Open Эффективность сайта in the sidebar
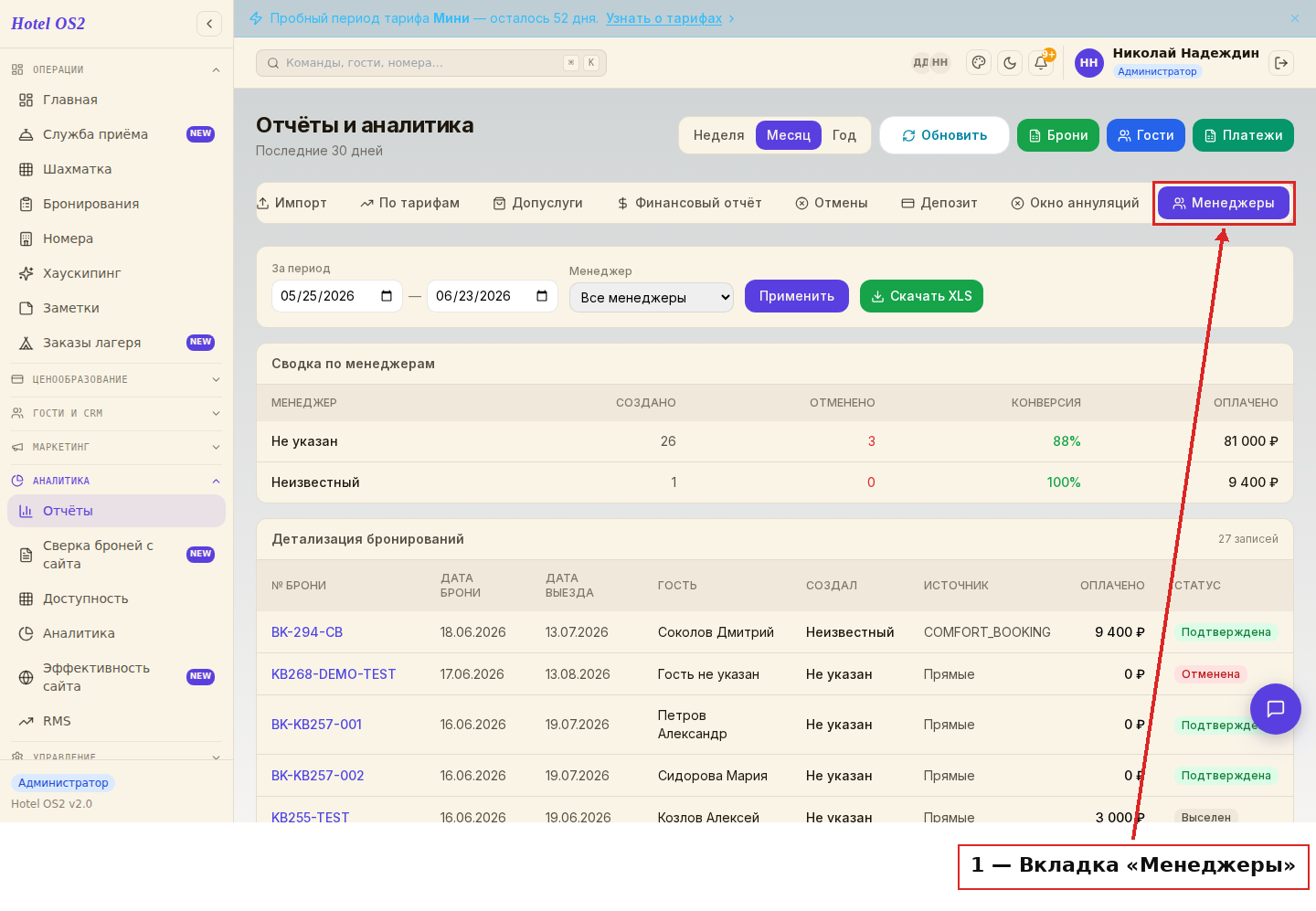The width and height of the screenshot is (1316, 911). click(x=116, y=677)
